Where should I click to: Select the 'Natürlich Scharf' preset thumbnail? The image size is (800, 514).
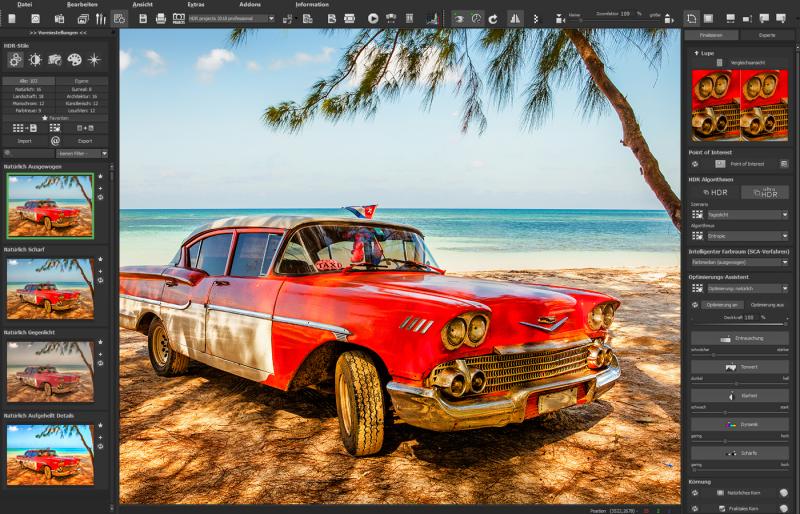click(x=50, y=288)
